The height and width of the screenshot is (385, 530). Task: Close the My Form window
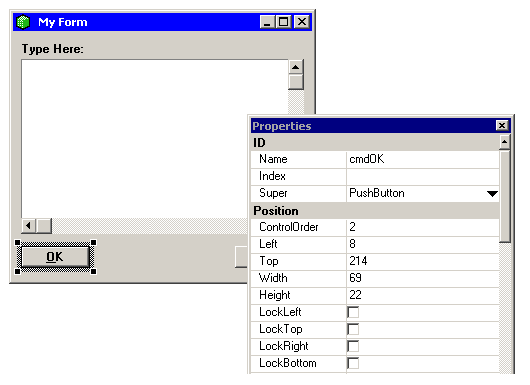(302, 22)
